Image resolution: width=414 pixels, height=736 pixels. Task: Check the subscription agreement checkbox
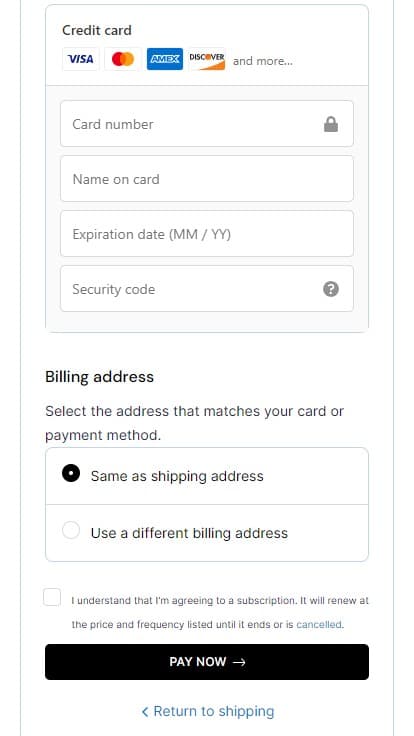pos(52,598)
